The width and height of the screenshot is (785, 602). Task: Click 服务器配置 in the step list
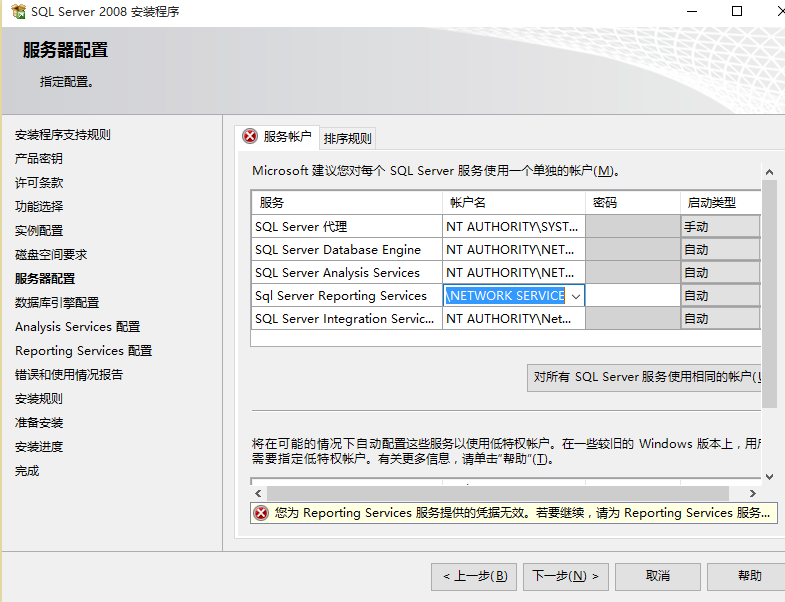point(45,278)
